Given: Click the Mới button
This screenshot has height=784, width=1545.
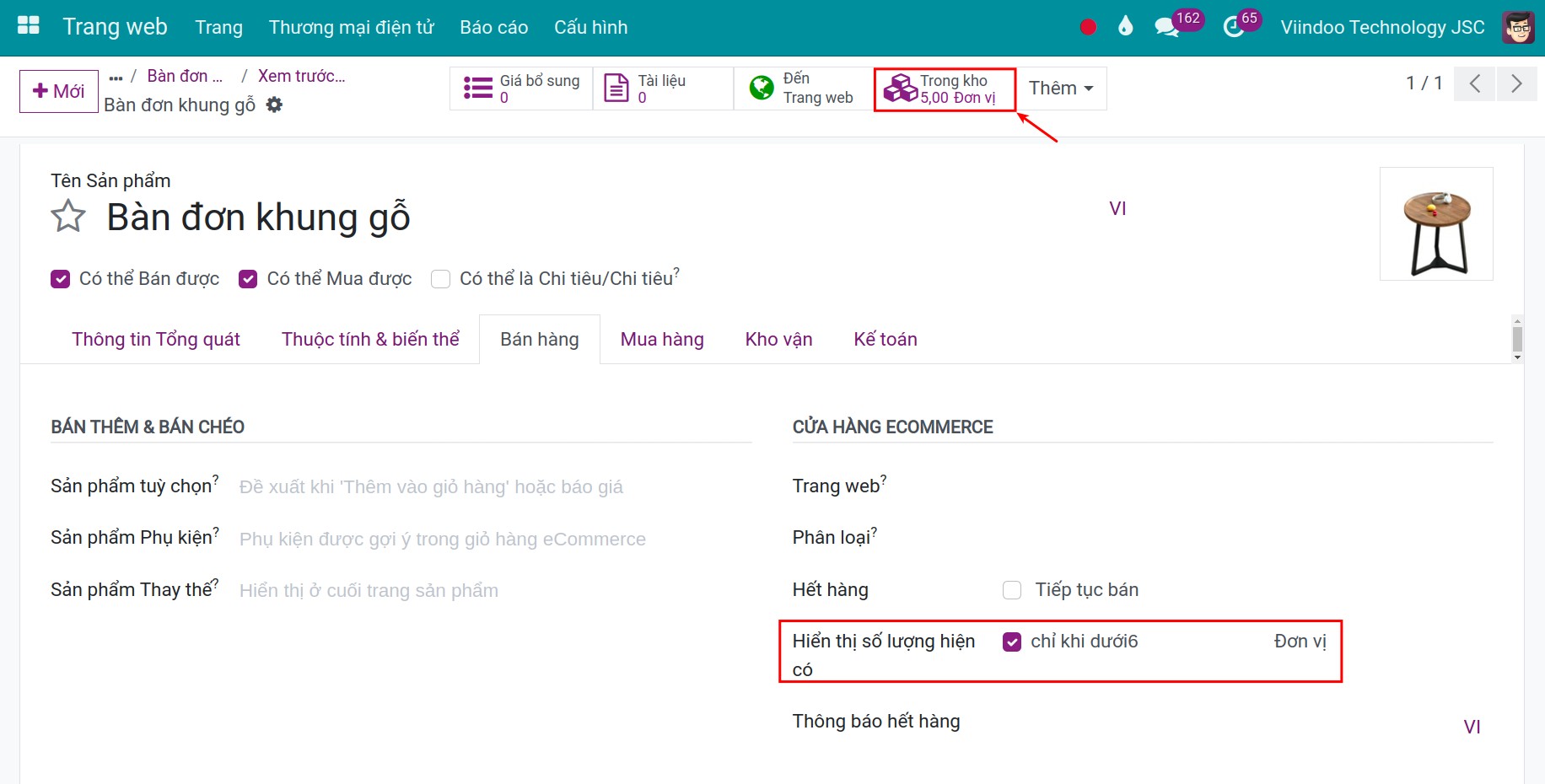Looking at the screenshot, I should click(59, 91).
